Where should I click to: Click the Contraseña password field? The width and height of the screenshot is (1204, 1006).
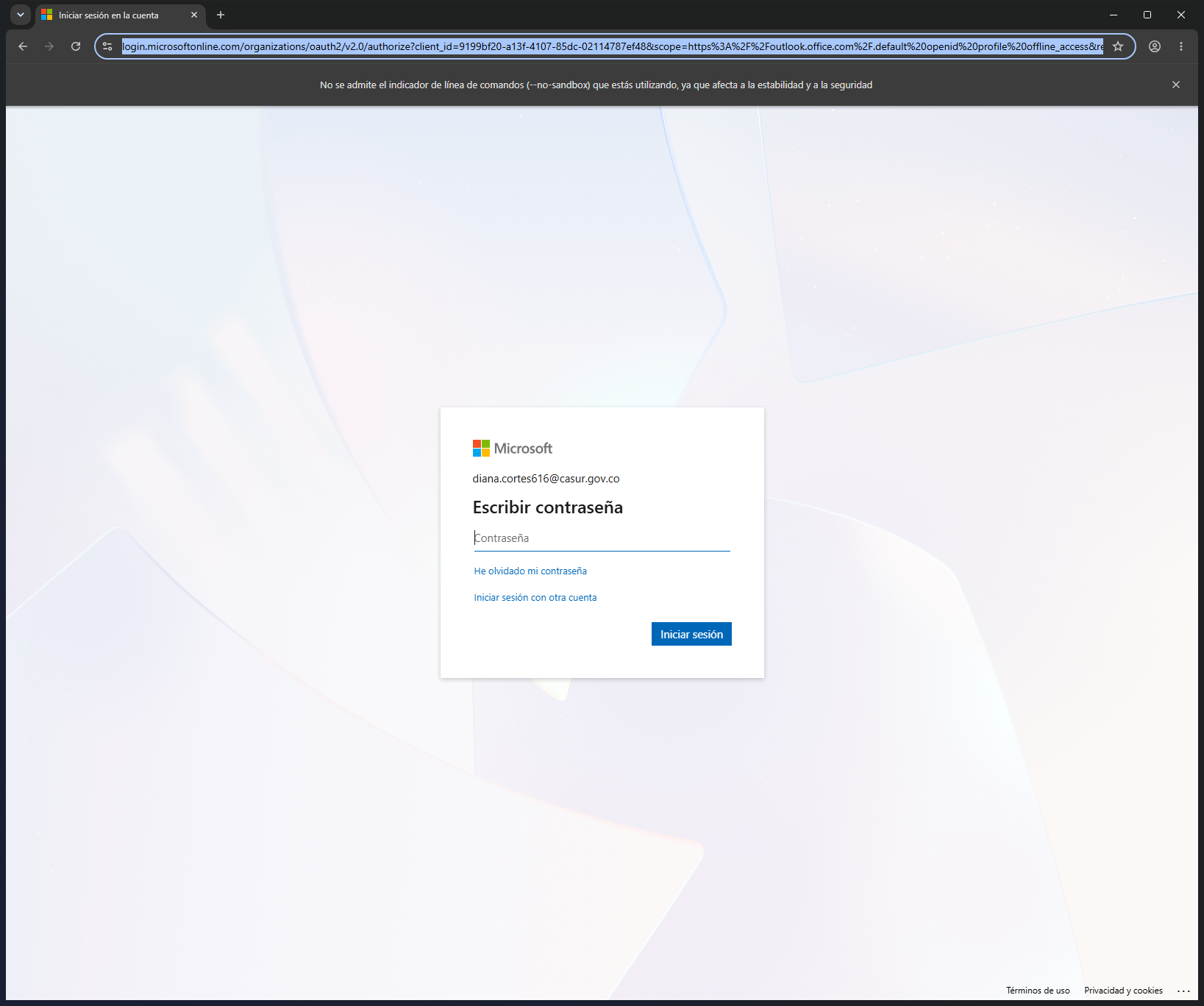pos(602,538)
